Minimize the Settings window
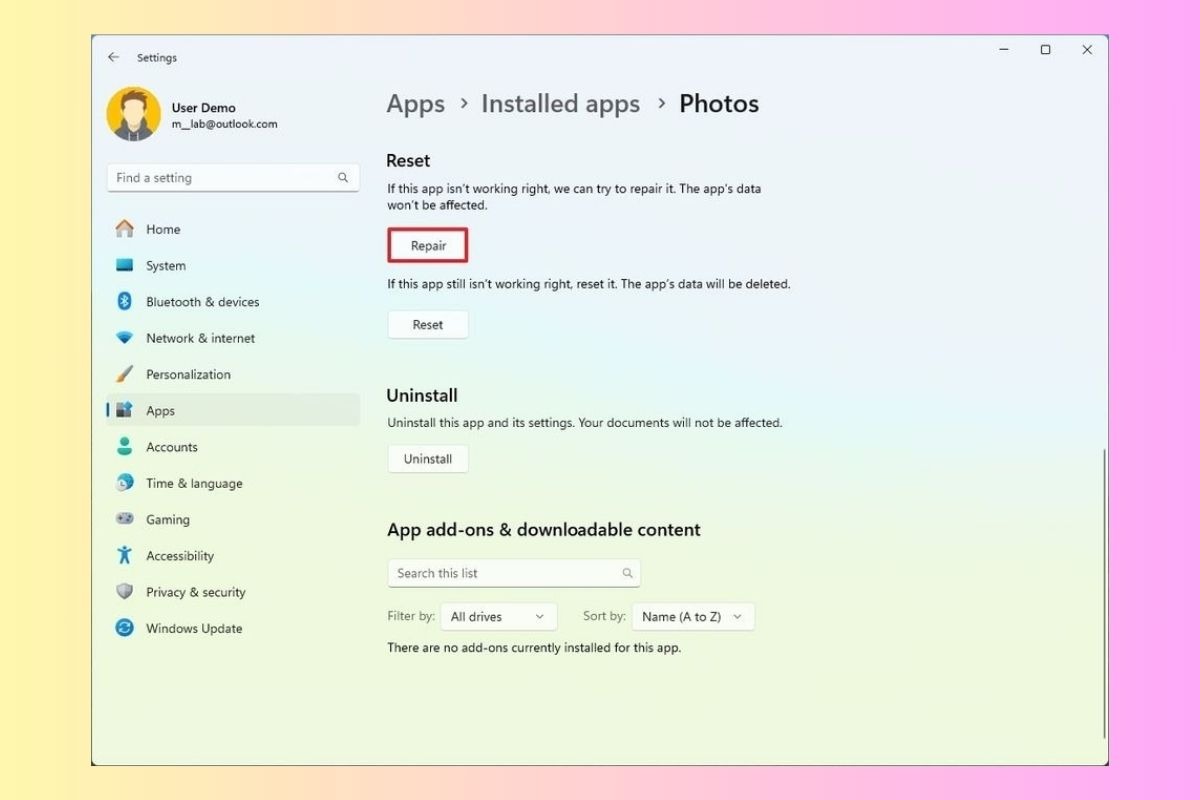The height and width of the screenshot is (800, 1200). point(1003,50)
